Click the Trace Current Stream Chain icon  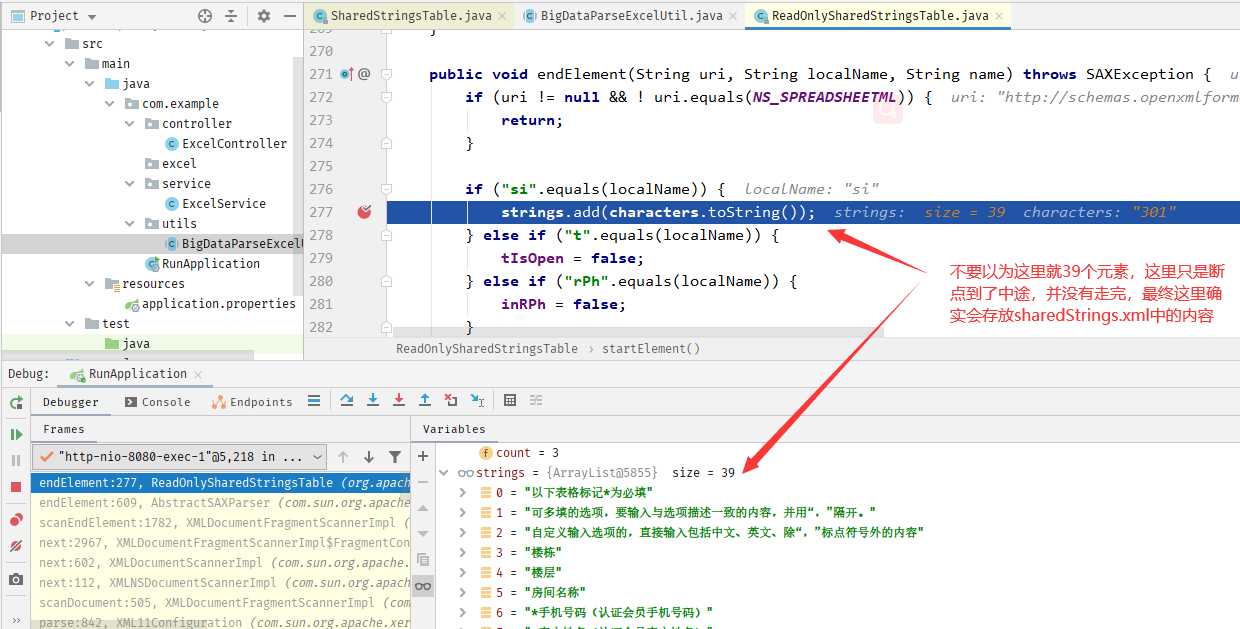536,400
